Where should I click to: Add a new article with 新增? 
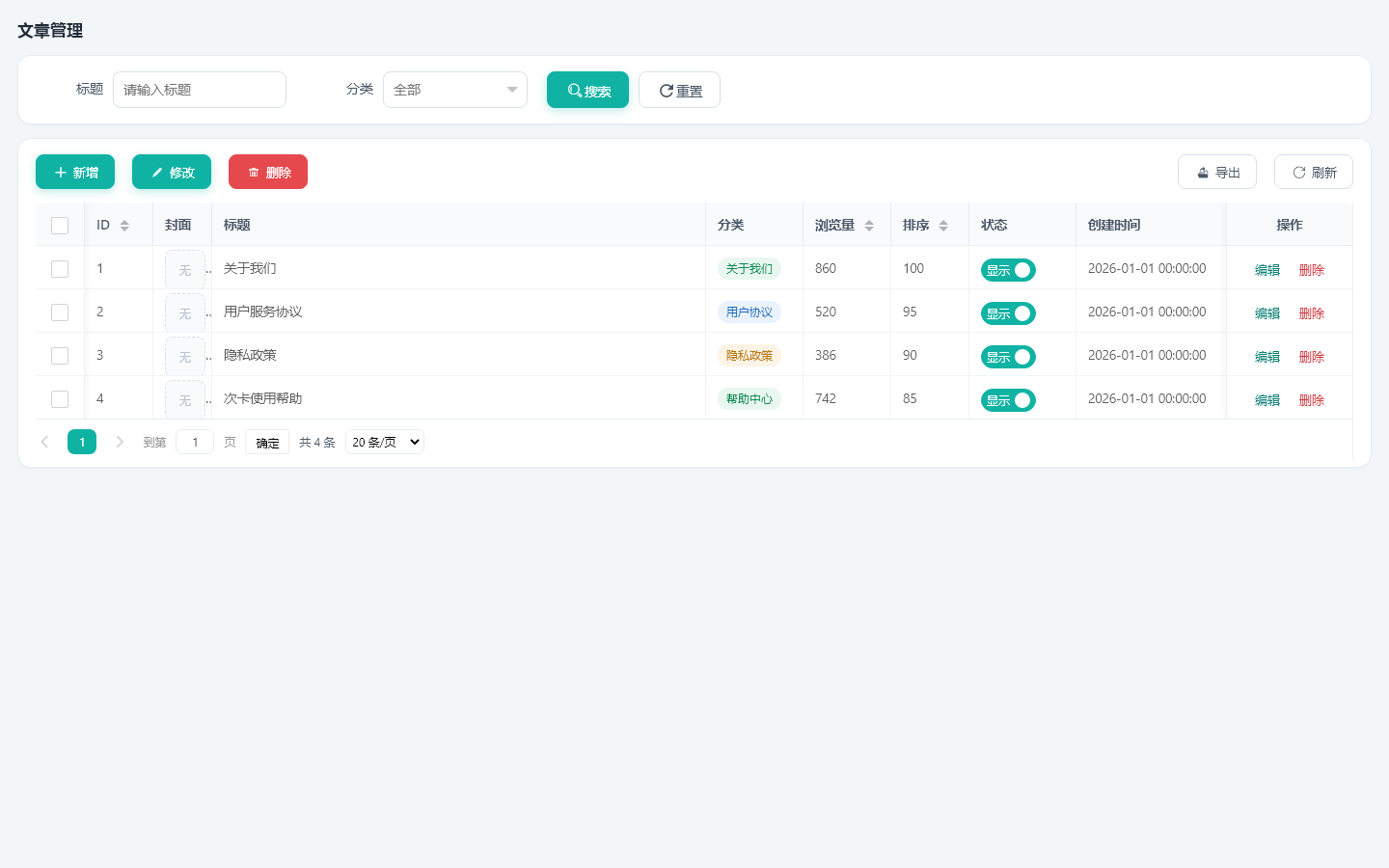pos(75,172)
